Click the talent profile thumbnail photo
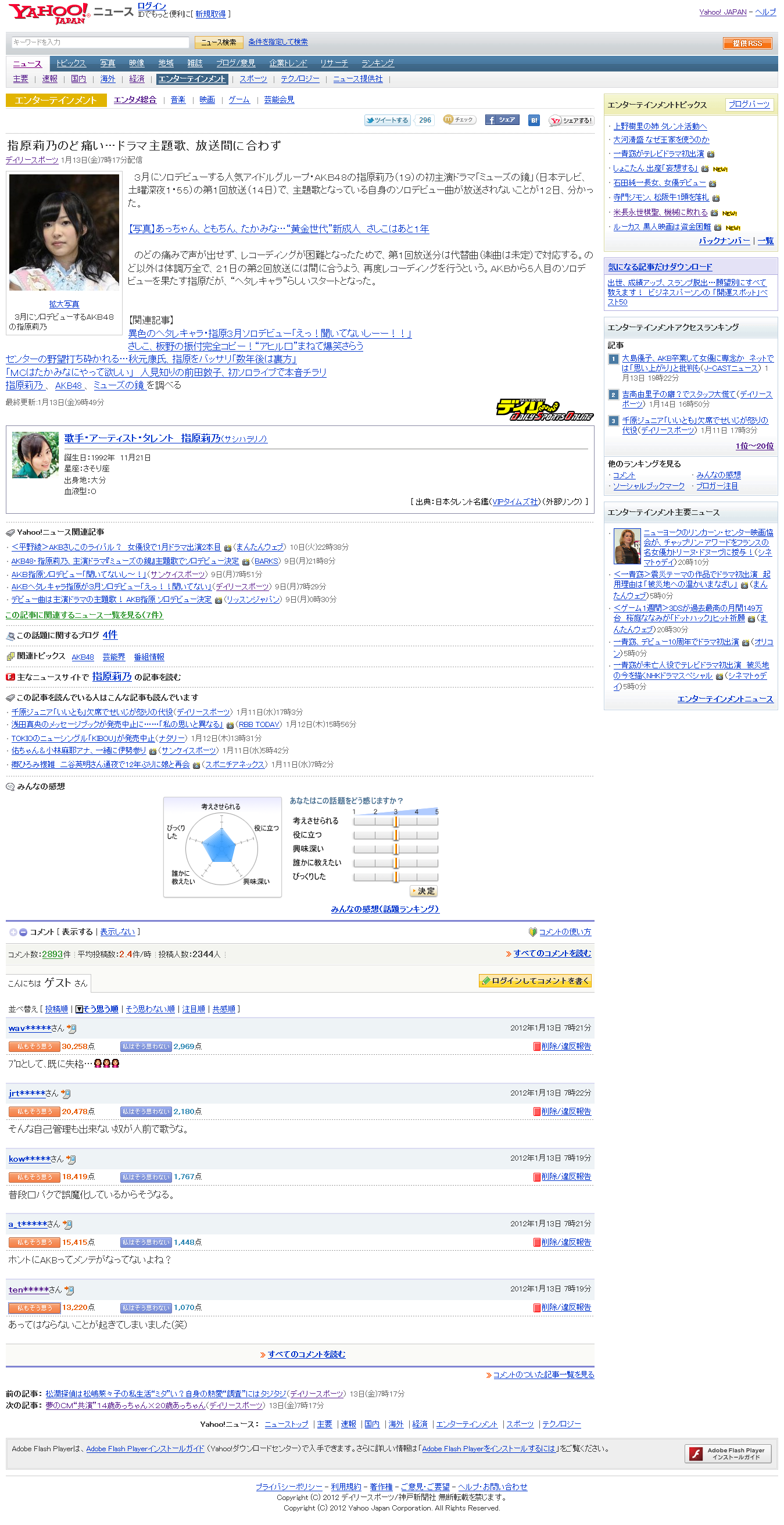The height and width of the screenshot is (1525, 784). coord(35,454)
